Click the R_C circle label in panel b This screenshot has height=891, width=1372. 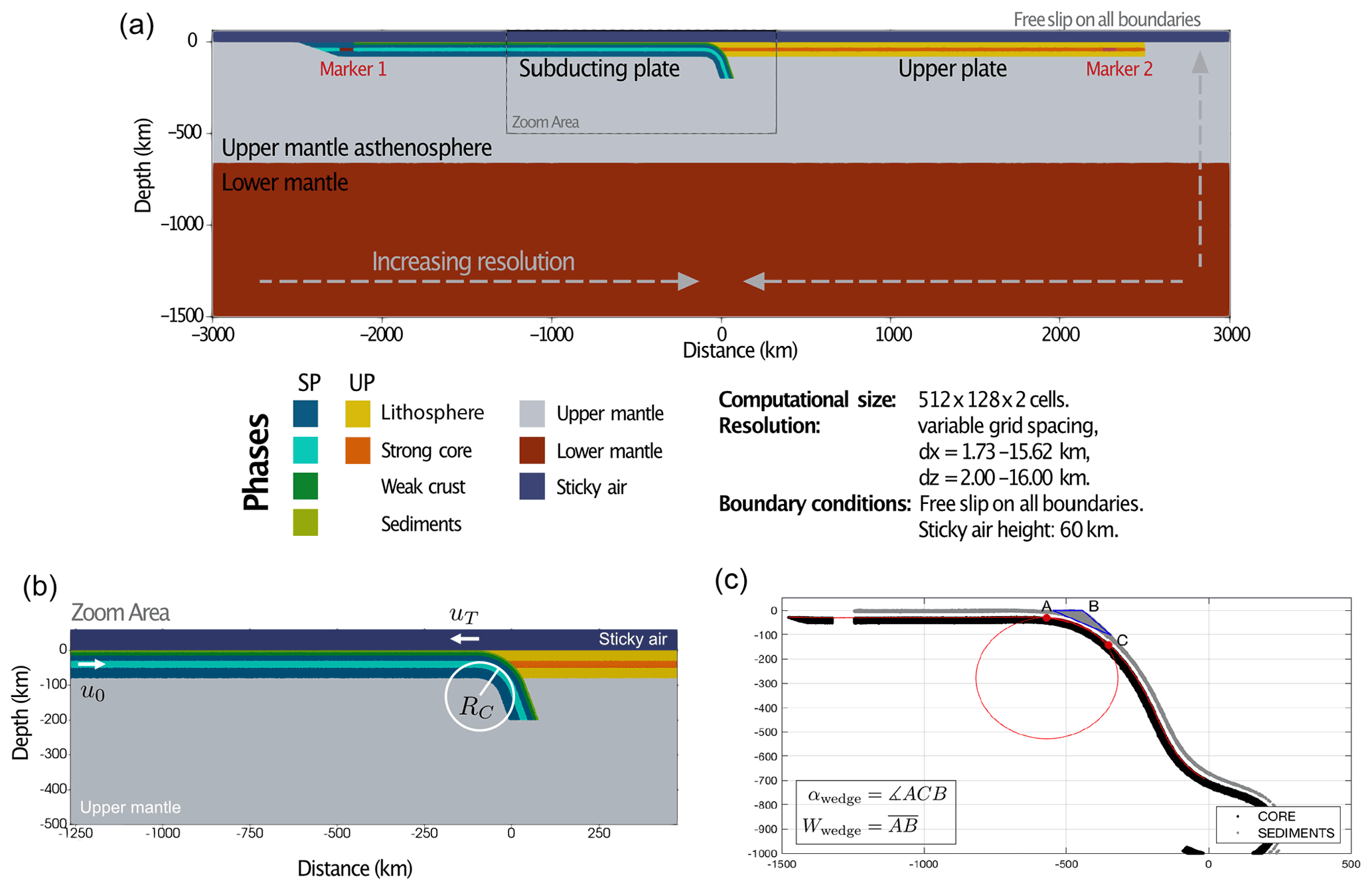(x=476, y=706)
